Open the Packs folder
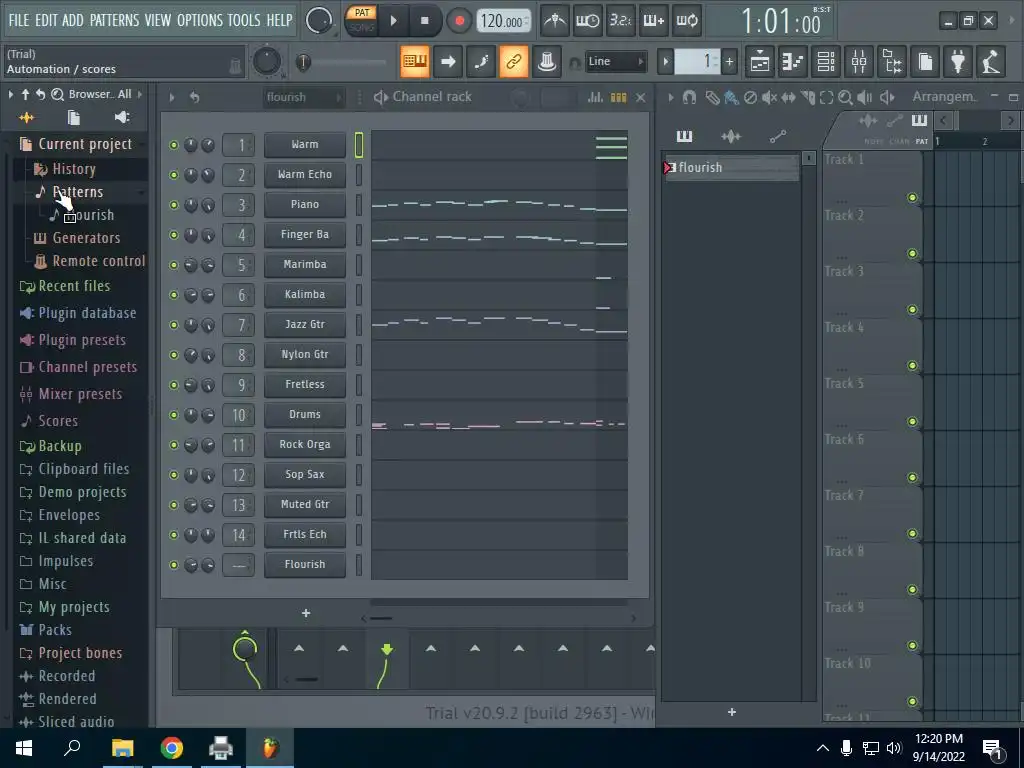The image size is (1024, 768). coord(54,630)
